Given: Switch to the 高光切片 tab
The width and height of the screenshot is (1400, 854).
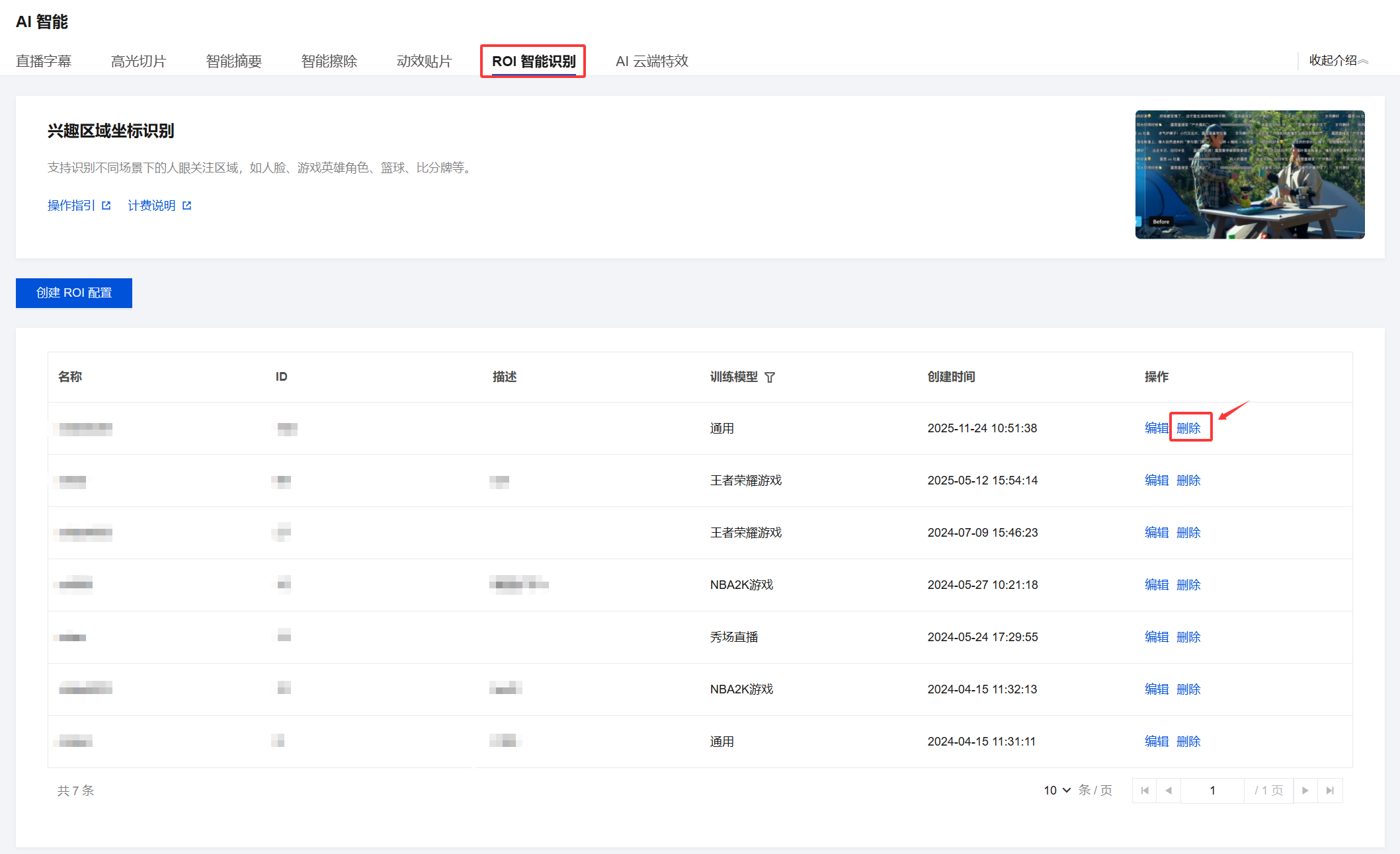Looking at the screenshot, I should 139,61.
